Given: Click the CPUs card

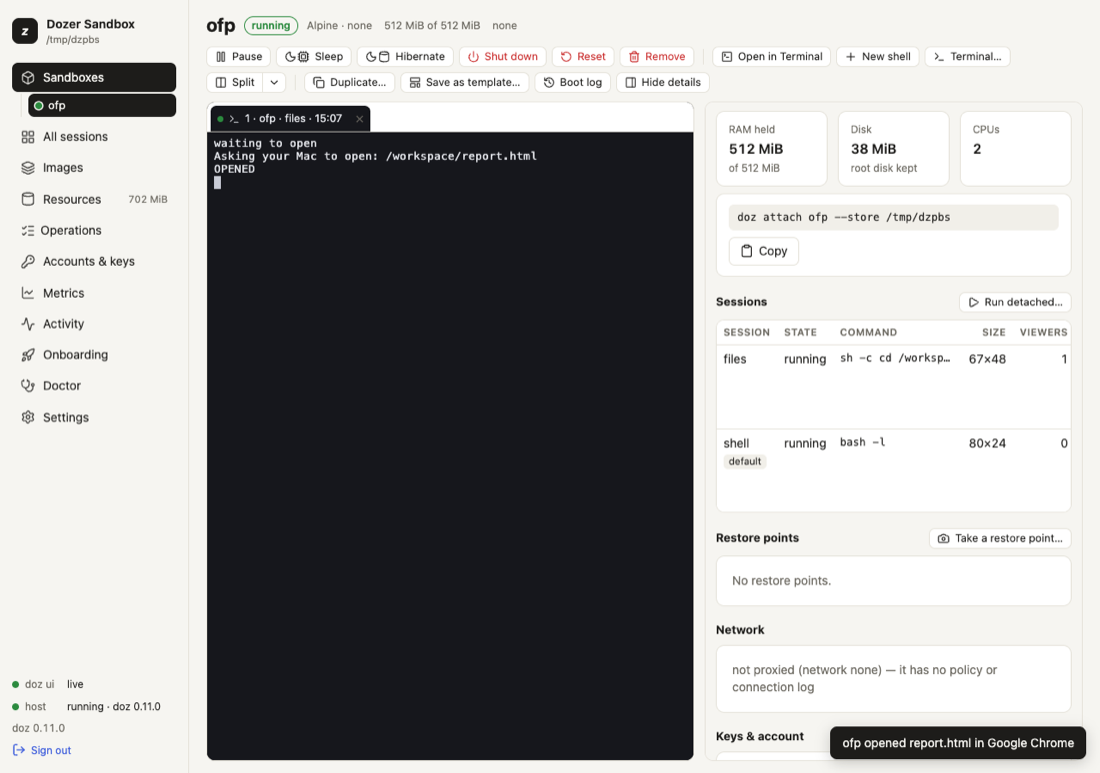Looking at the screenshot, I should coord(1016,149).
